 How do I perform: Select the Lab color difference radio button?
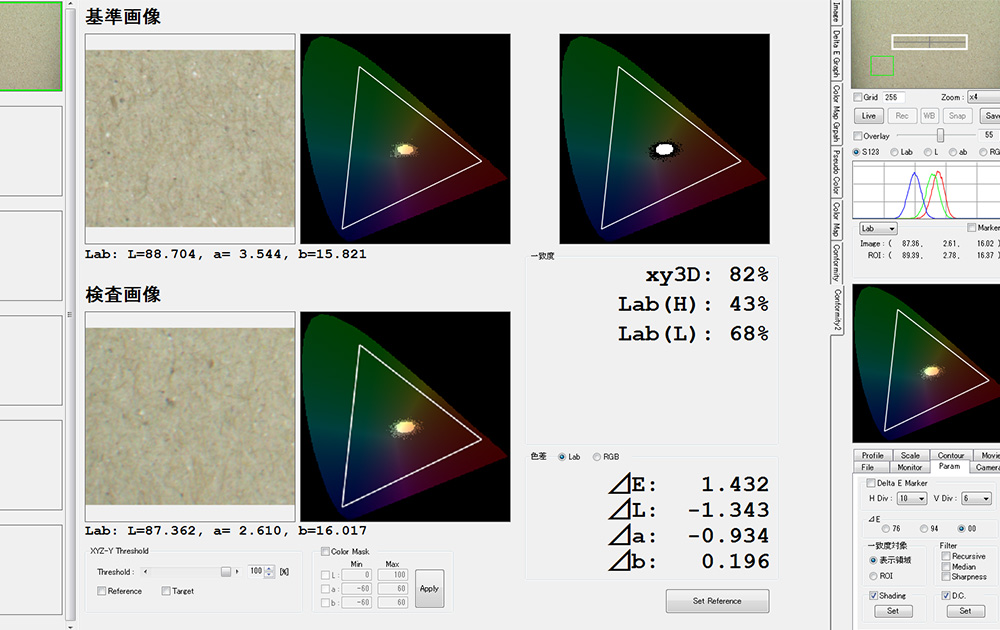(562, 457)
